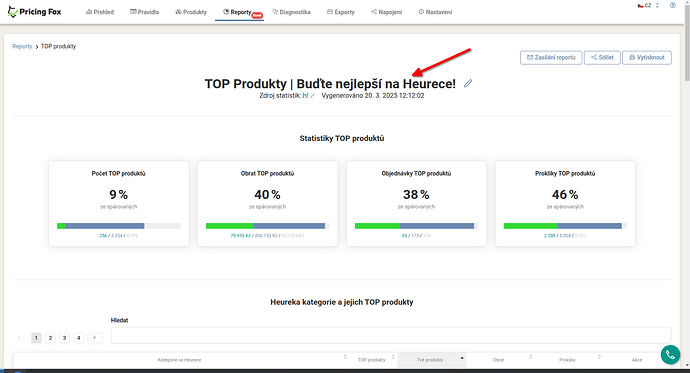Image resolution: width=690 pixels, height=373 pixels.
Task: Sort by Obrat column
Action: pos(500,360)
